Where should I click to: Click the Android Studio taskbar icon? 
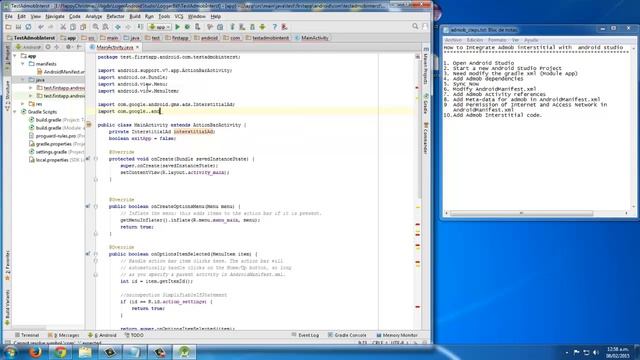click(x=184, y=352)
